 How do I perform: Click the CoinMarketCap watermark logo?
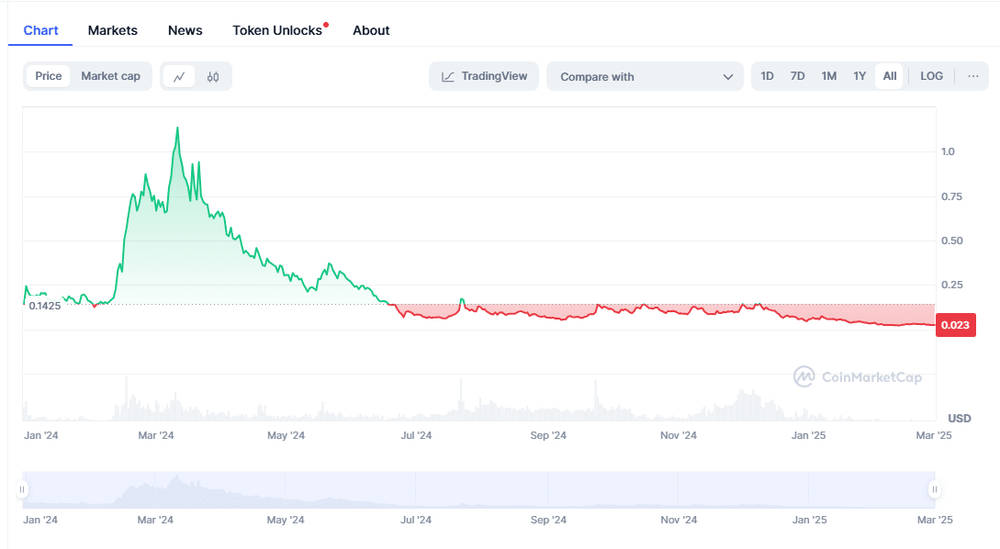[804, 377]
